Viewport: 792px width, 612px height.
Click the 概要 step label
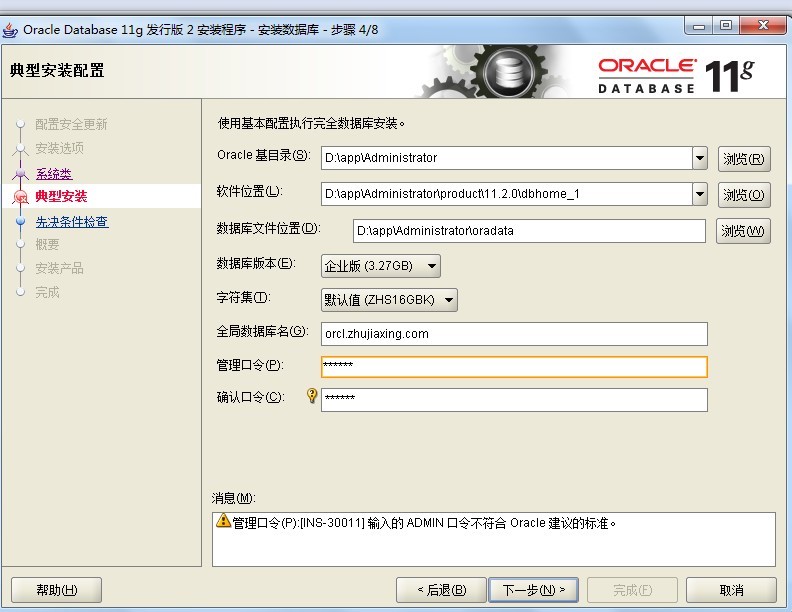click(x=47, y=244)
